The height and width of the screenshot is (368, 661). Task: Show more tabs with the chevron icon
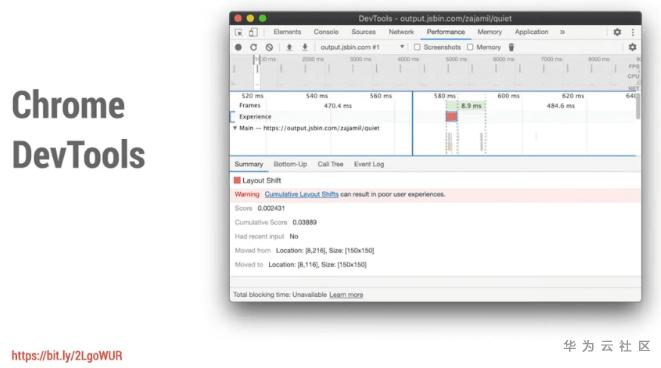pyautogui.click(x=562, y=32)
